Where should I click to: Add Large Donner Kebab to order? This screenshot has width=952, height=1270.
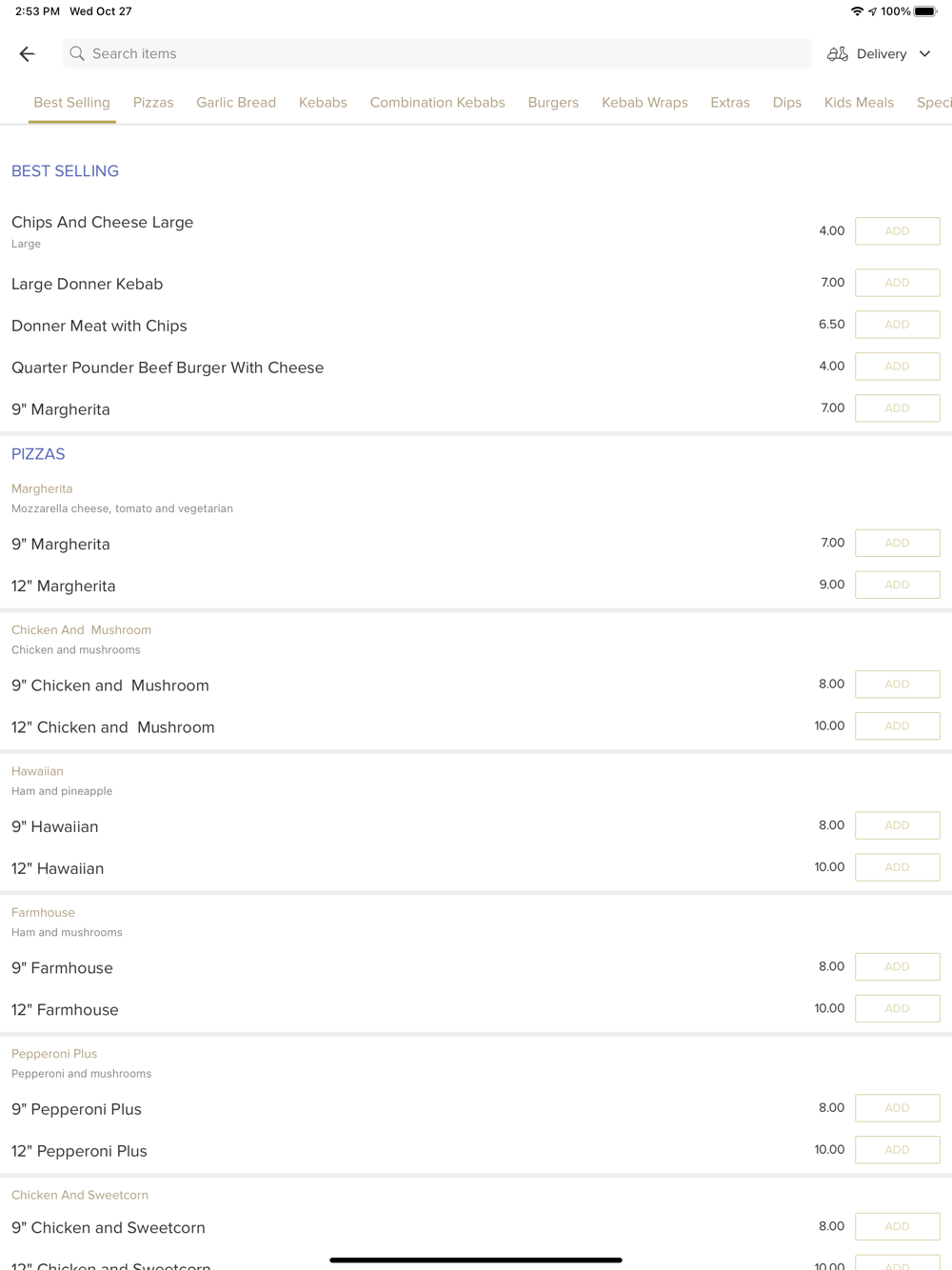(x=898, y=283)
